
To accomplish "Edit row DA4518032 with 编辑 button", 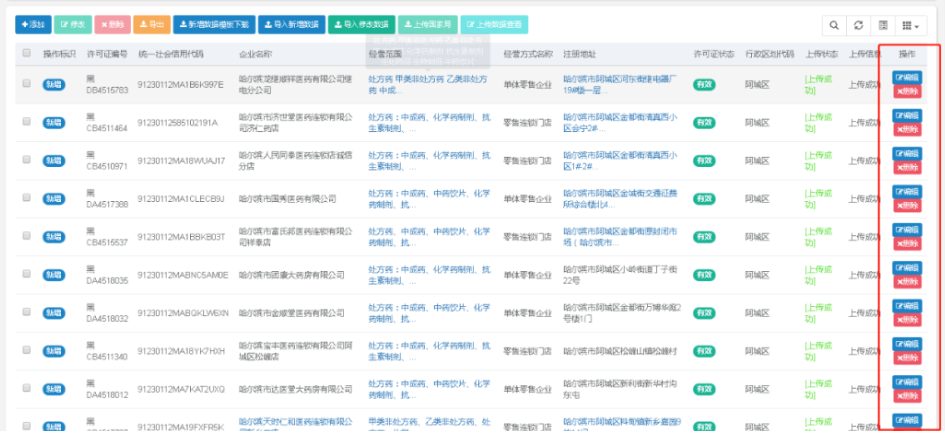I will (x=907, y=306).
